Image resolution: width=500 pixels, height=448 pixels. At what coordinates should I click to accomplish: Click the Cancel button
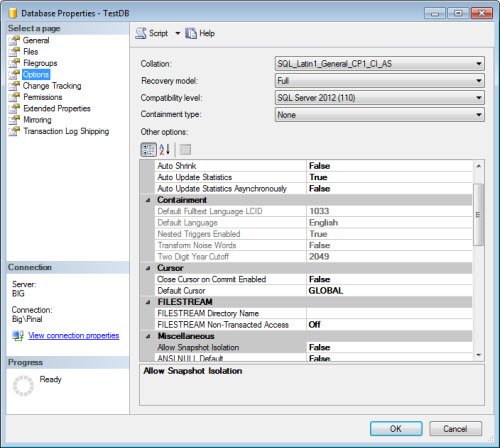(x=455, y=429)
